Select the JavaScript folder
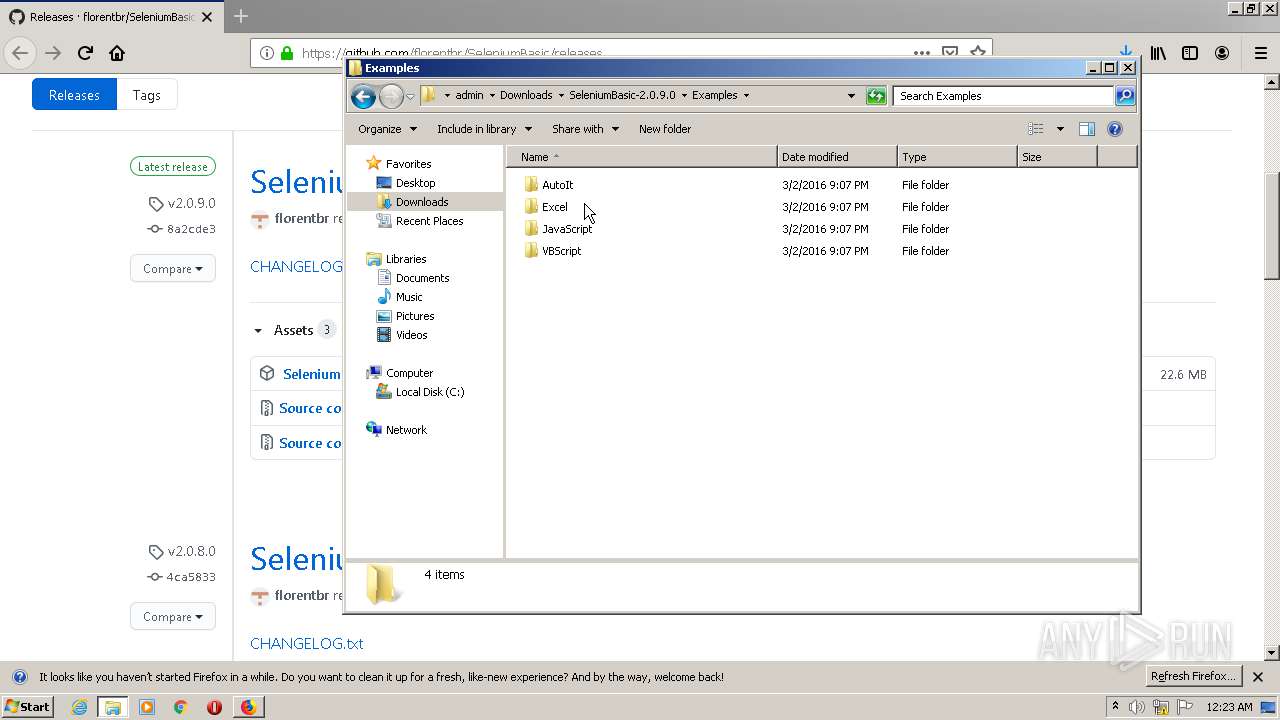Screen dimensions: 1280x720 [x=558, y=229]
